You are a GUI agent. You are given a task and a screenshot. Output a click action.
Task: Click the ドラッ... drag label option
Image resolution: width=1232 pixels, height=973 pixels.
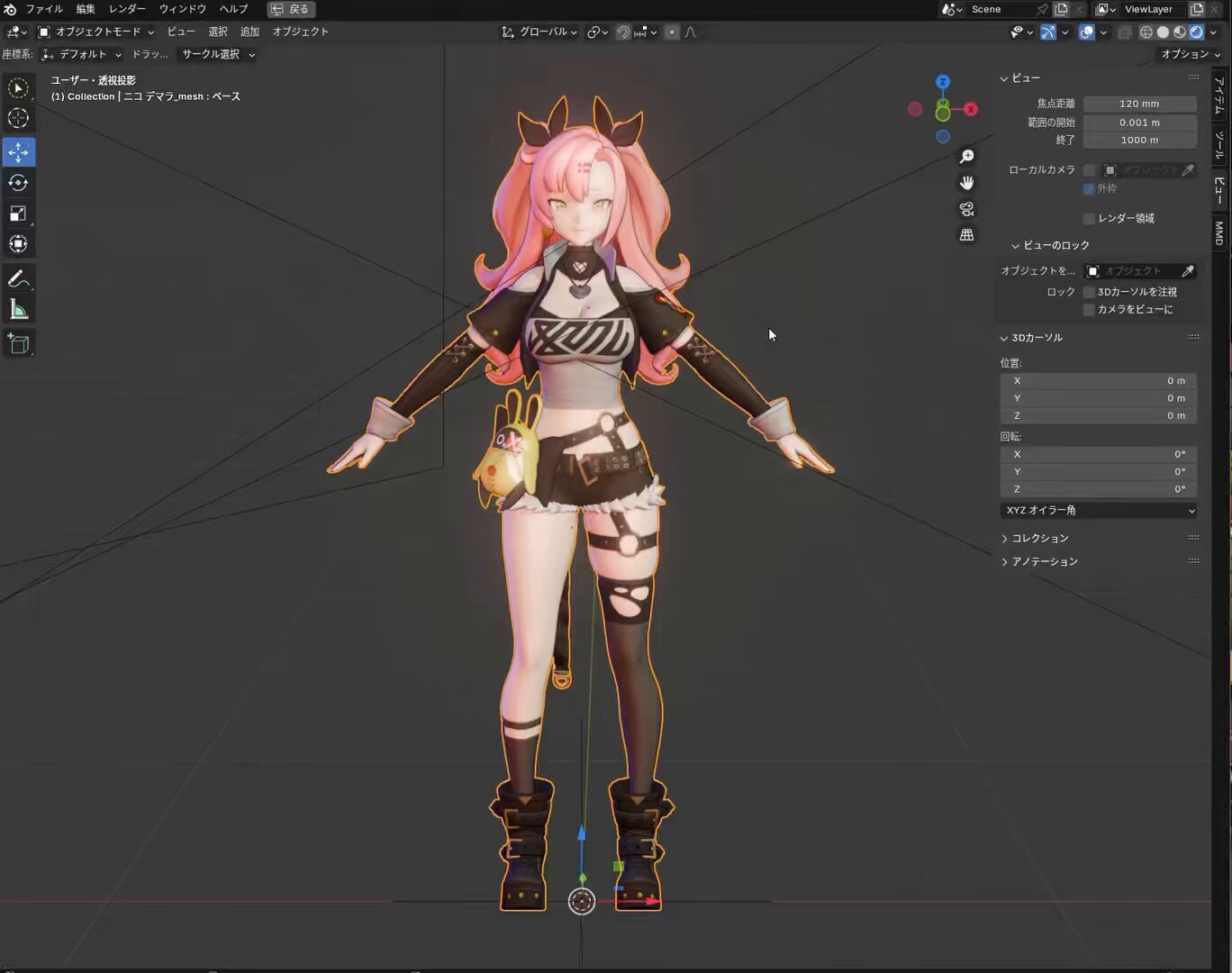[x=149, y=54]
